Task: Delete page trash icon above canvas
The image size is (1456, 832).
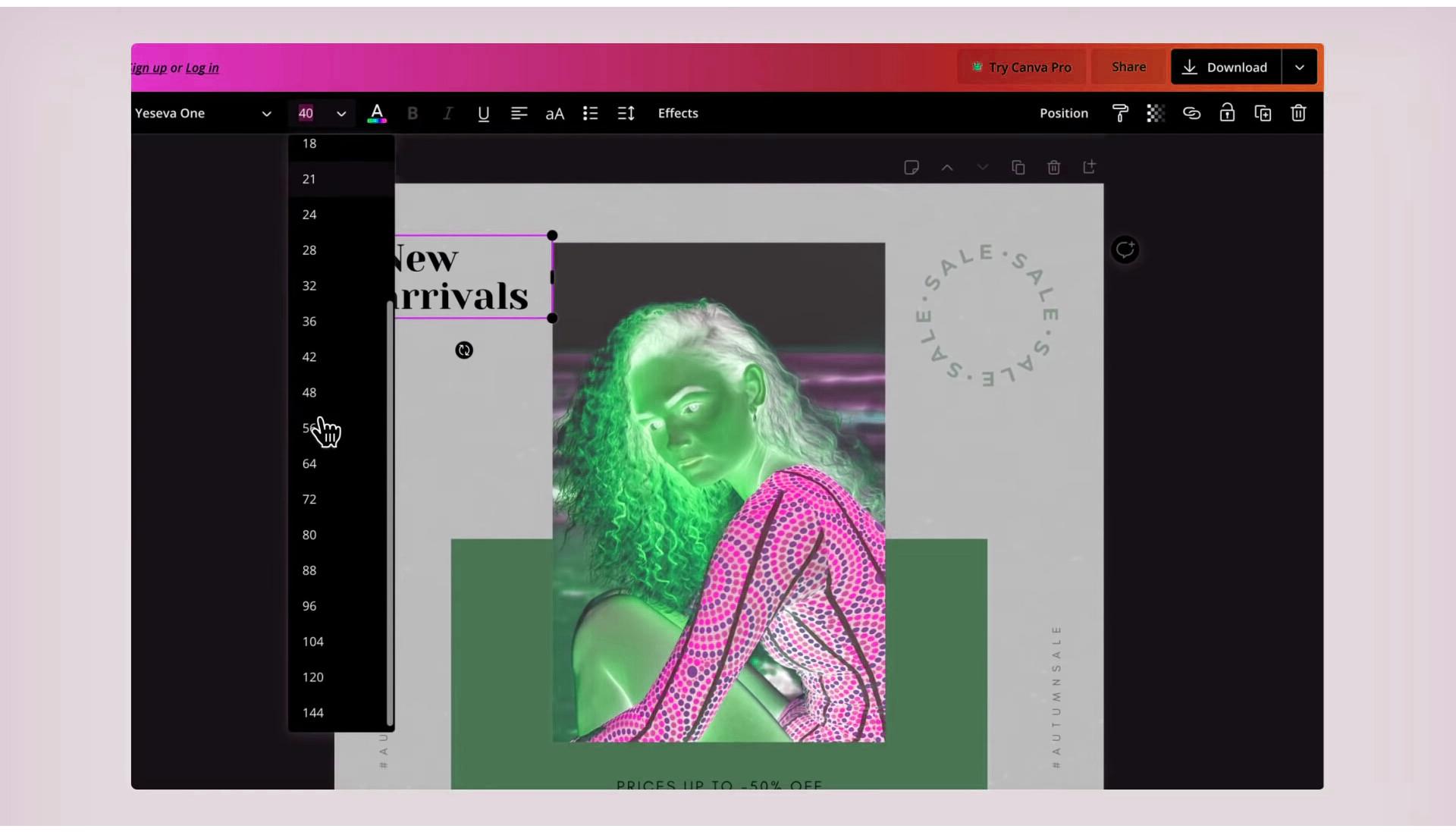Action: [1054, 168]
